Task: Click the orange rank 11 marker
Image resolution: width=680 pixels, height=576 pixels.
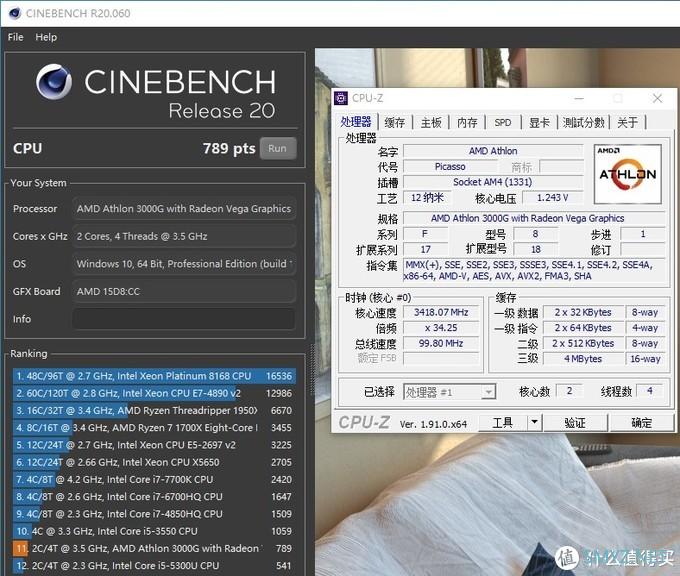Action: [20, 549]
